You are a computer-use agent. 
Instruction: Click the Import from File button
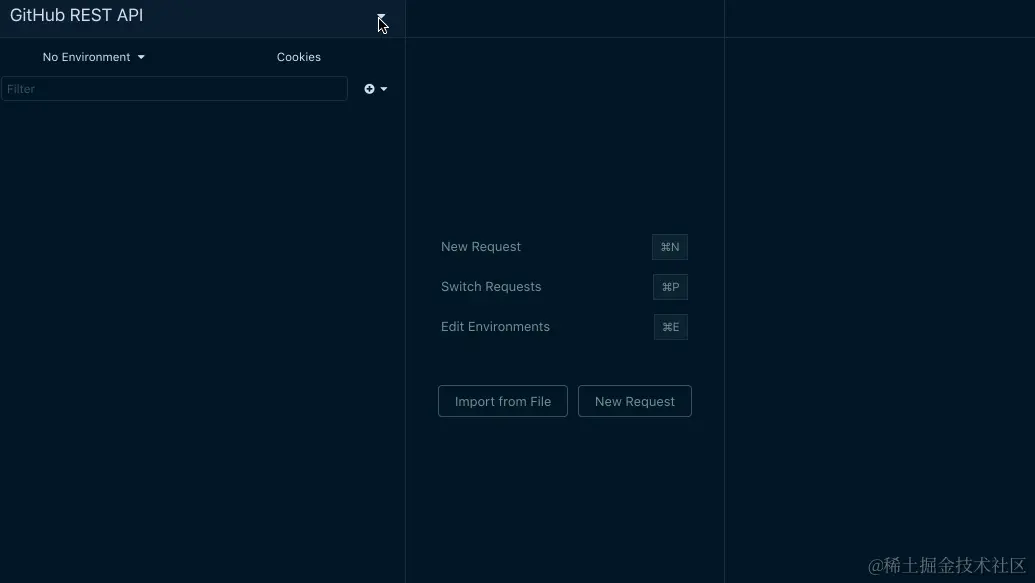[x=502, y=401]
